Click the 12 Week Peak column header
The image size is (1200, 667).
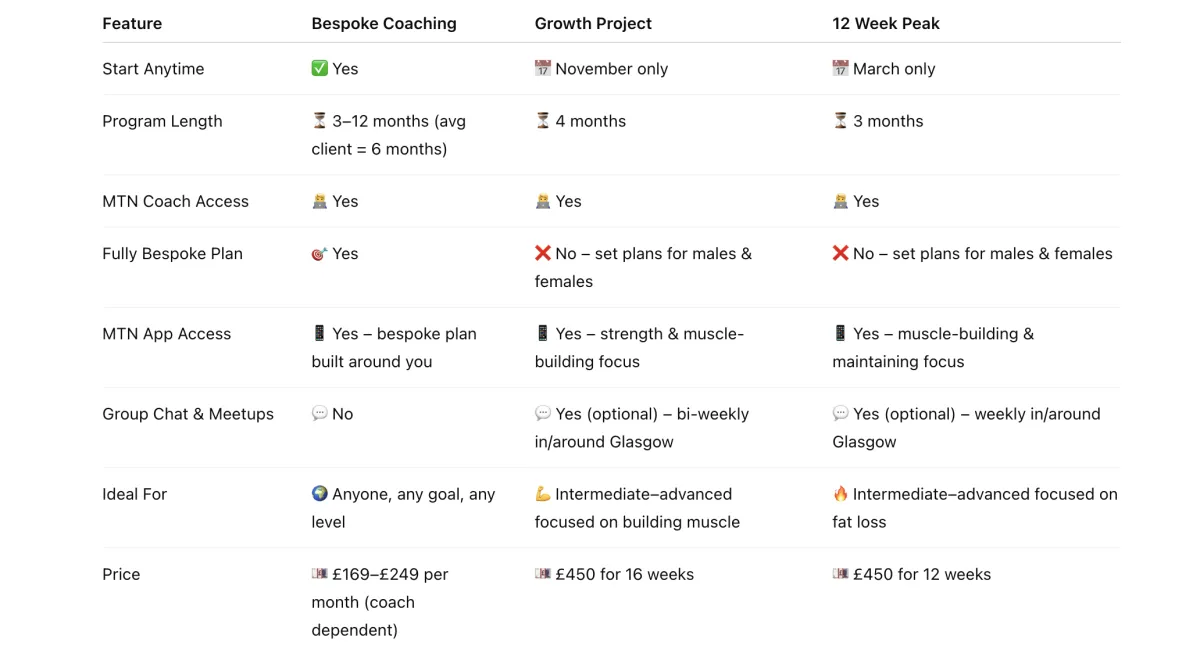pos(886,23)
